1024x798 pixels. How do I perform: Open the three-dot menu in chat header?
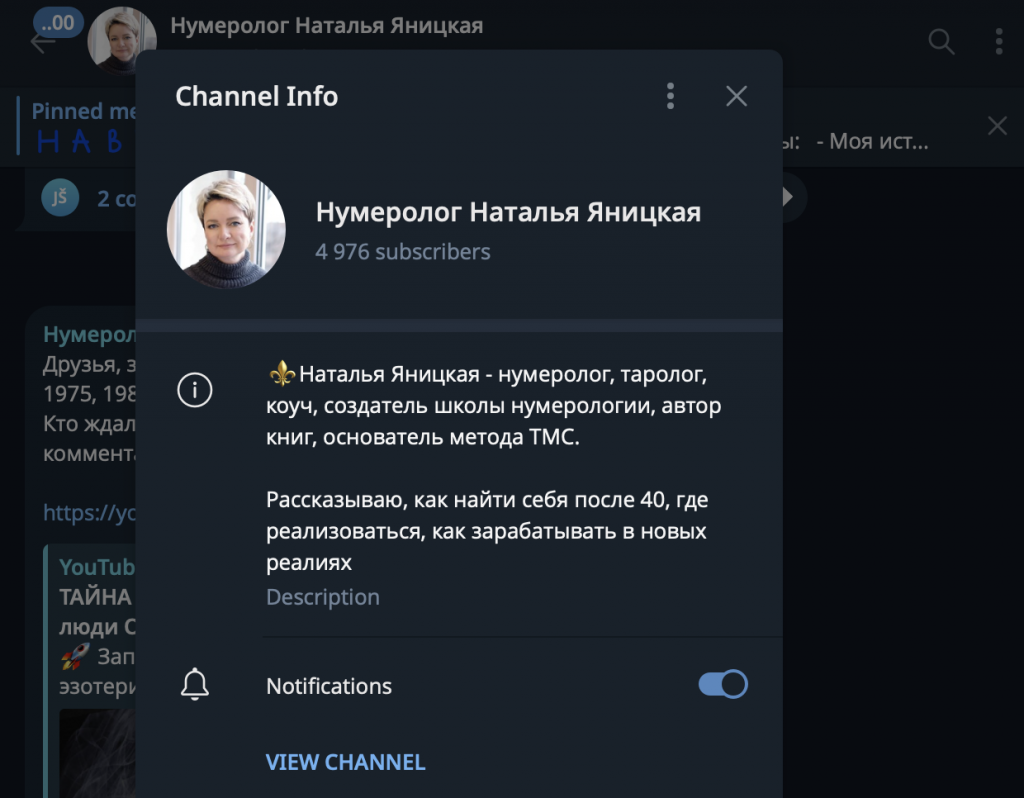(998, 41)
